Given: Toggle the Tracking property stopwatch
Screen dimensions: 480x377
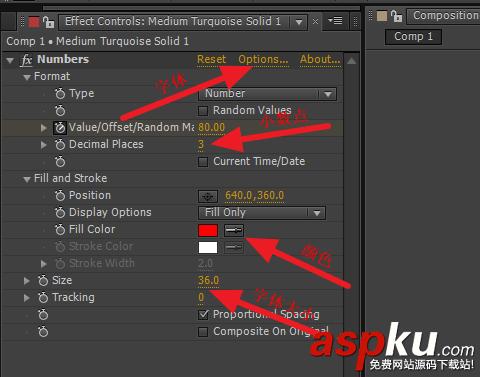Looking at the screenshot, I should 43,298.
